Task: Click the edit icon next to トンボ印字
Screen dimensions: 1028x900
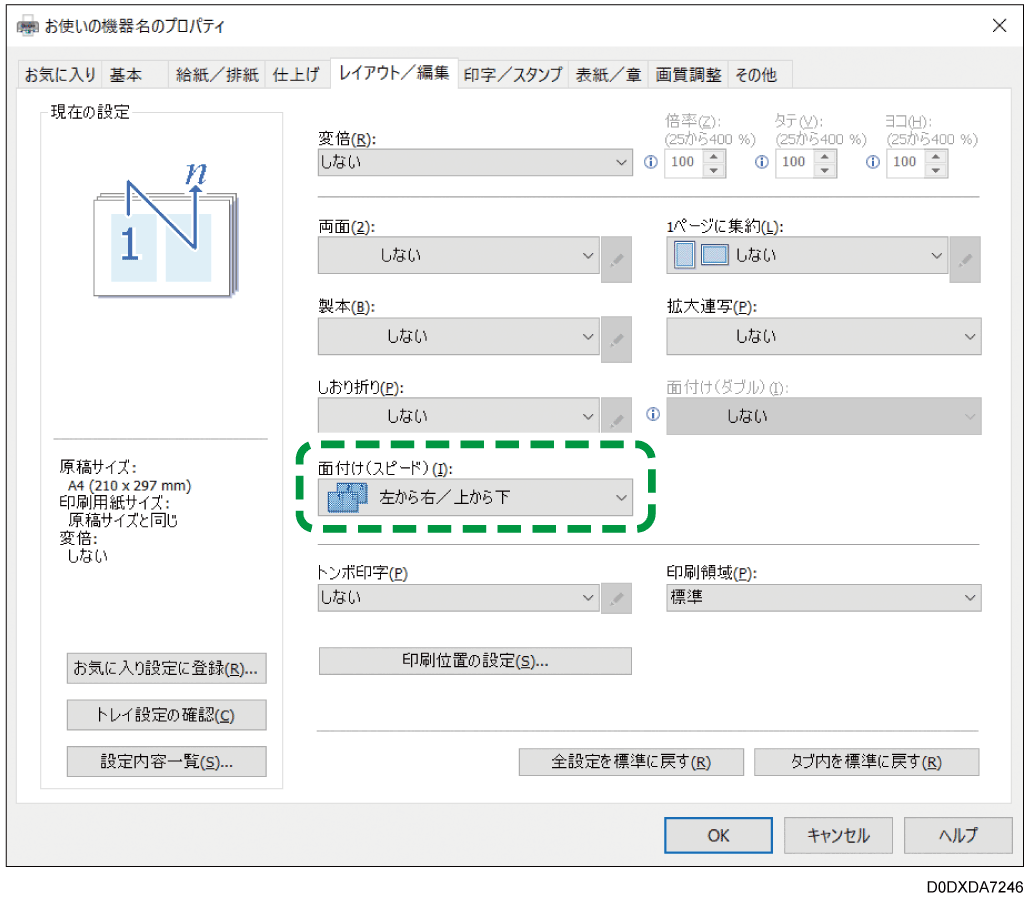Action: coord(616,597)
